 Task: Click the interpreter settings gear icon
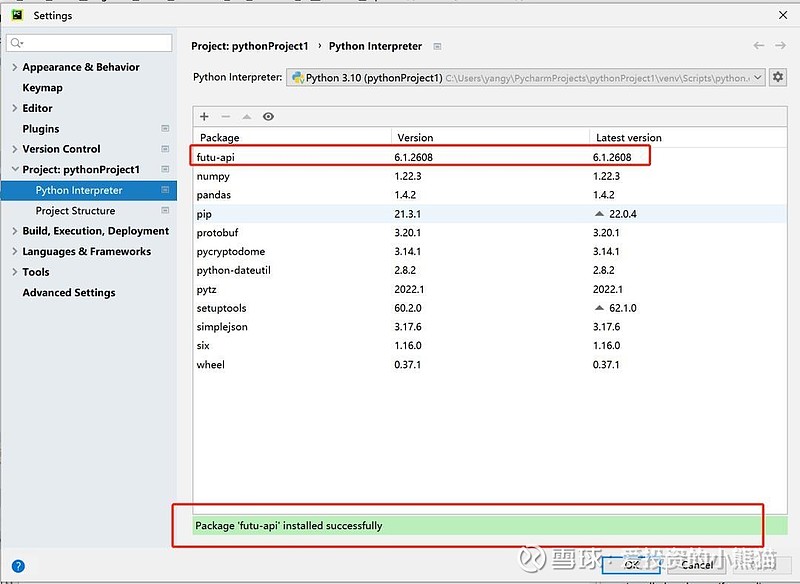[x=778, y=77]
